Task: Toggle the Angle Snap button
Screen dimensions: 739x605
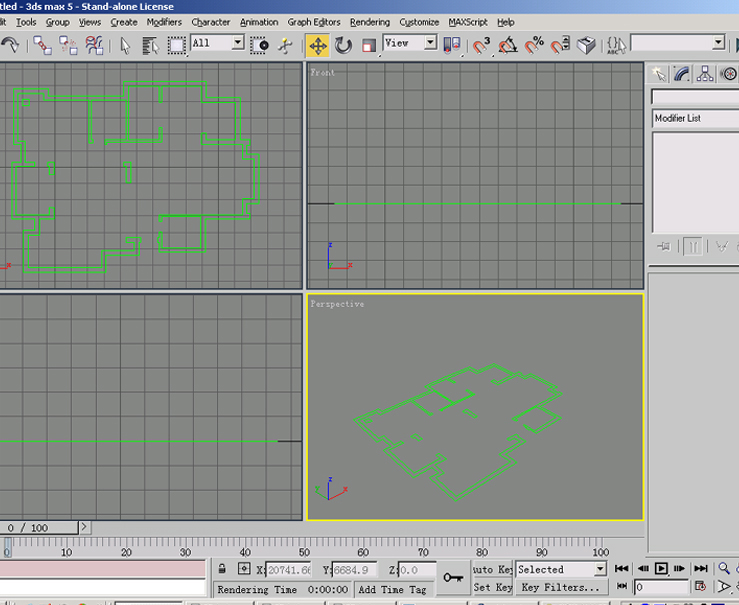Action: point(508,45)
